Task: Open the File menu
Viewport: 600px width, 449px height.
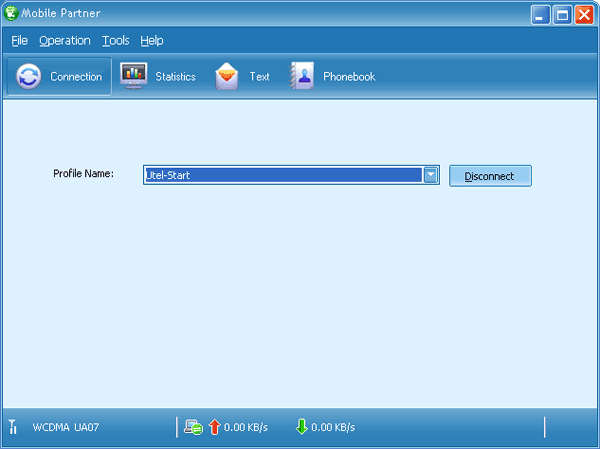Action: (20, 41)
